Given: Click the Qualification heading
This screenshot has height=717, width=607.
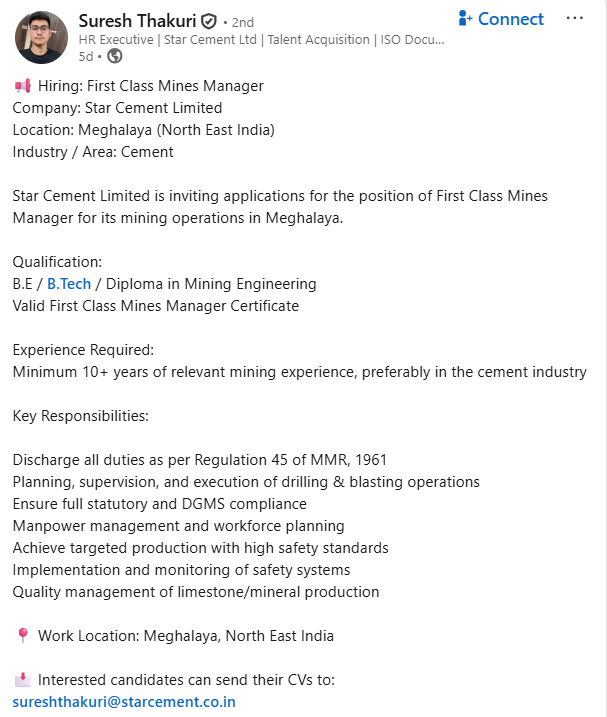Looking at the screenshot, I should tap(57, 262).
